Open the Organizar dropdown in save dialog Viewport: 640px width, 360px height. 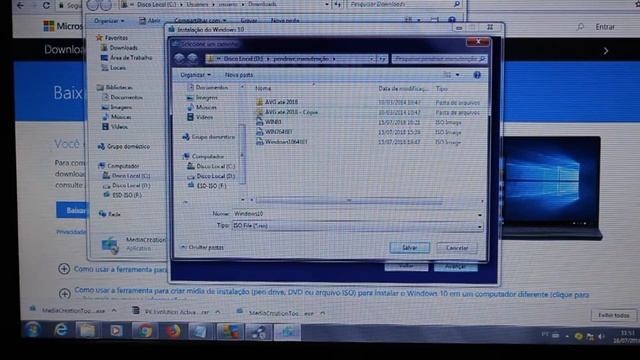click(x=196, y=75)
